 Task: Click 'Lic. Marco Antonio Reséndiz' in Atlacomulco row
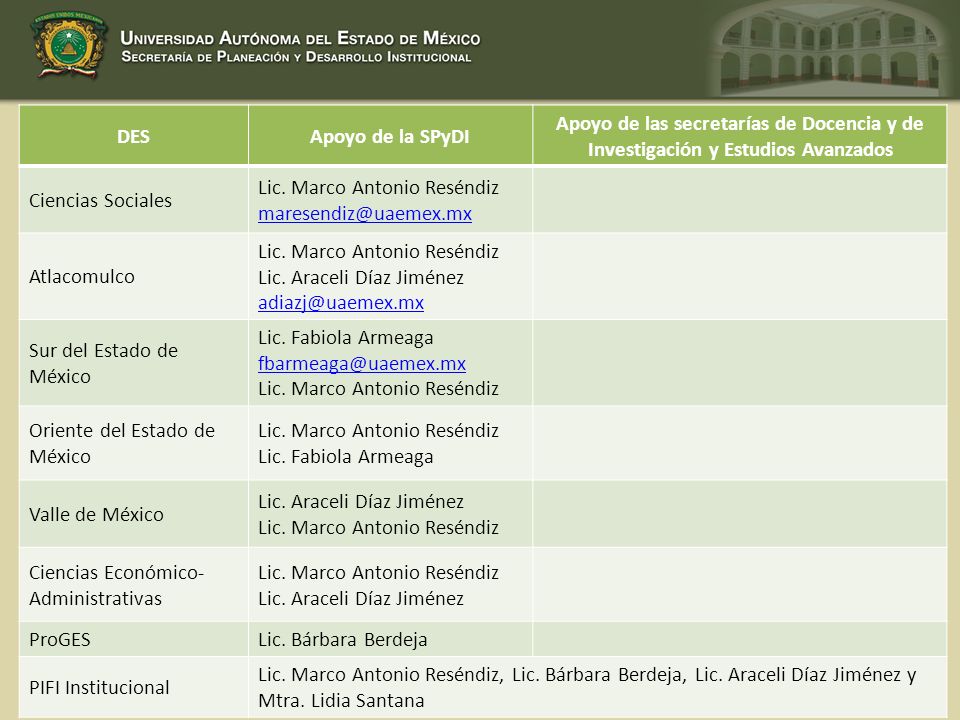[x=378, y=252]
